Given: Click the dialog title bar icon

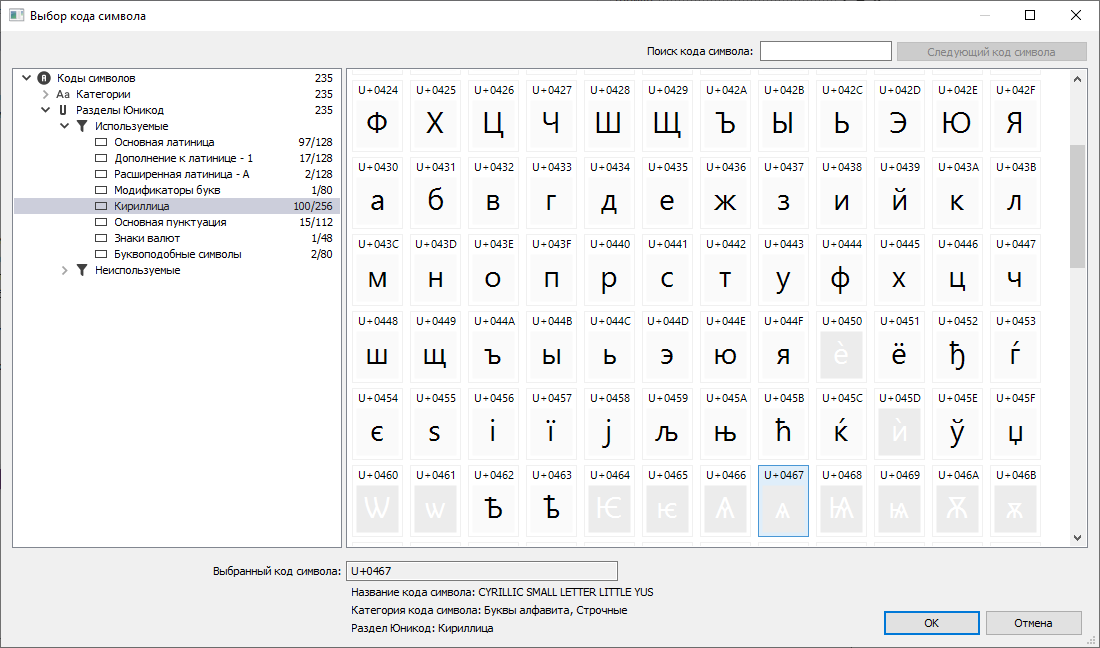Looking at the screenshot, I should tap(16, 15).
